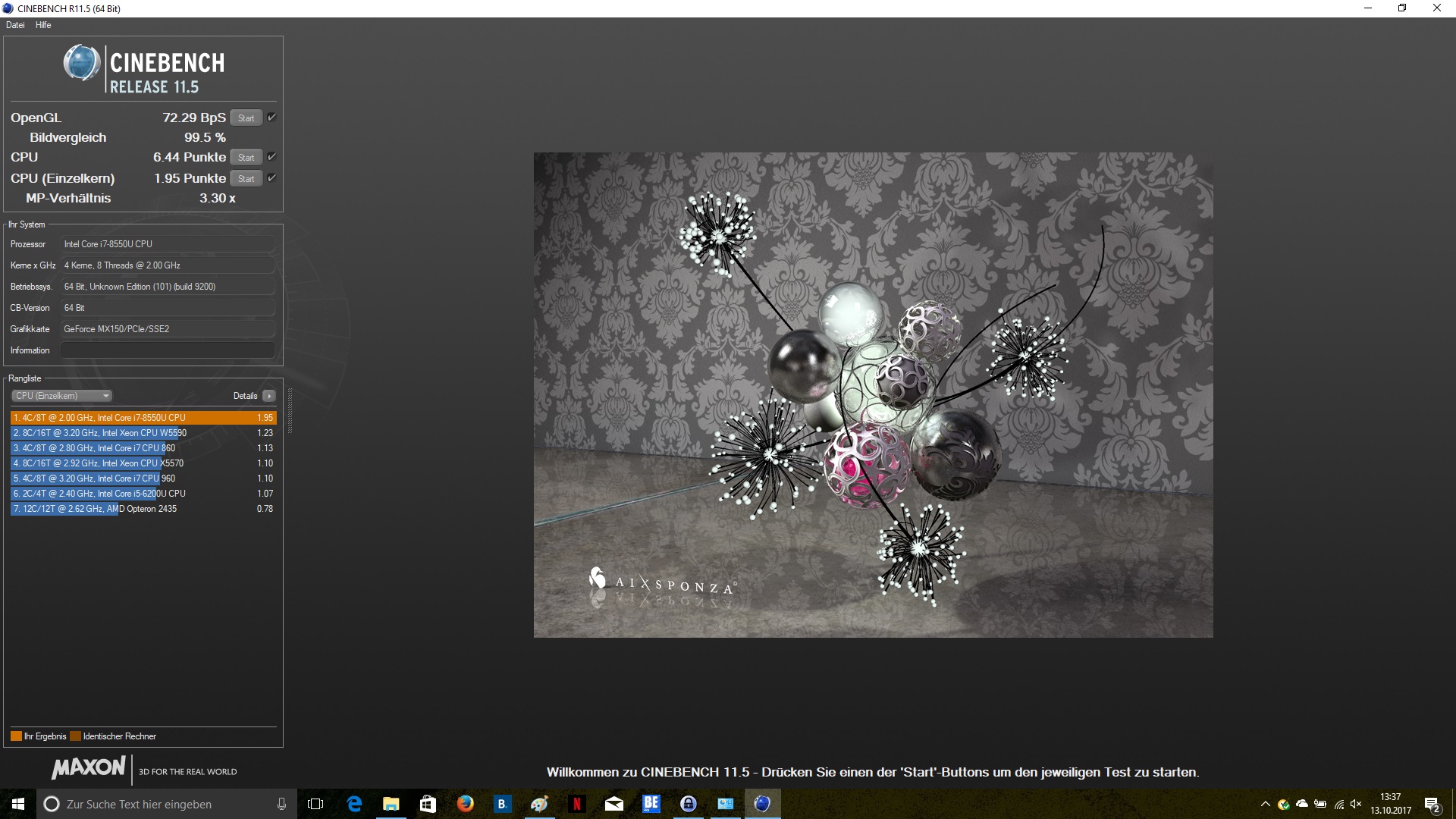Open Paint app from taskbar
This screenshot has width=1456, height=819.
tap(539, 804)
